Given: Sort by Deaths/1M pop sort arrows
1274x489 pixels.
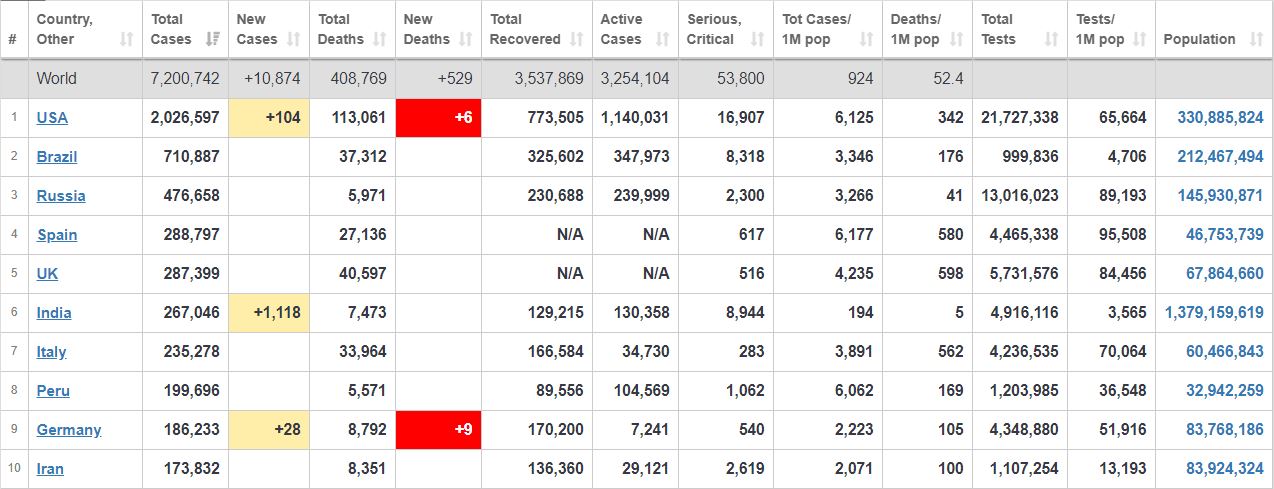Looking at the screenshot, I should point(956,39).
